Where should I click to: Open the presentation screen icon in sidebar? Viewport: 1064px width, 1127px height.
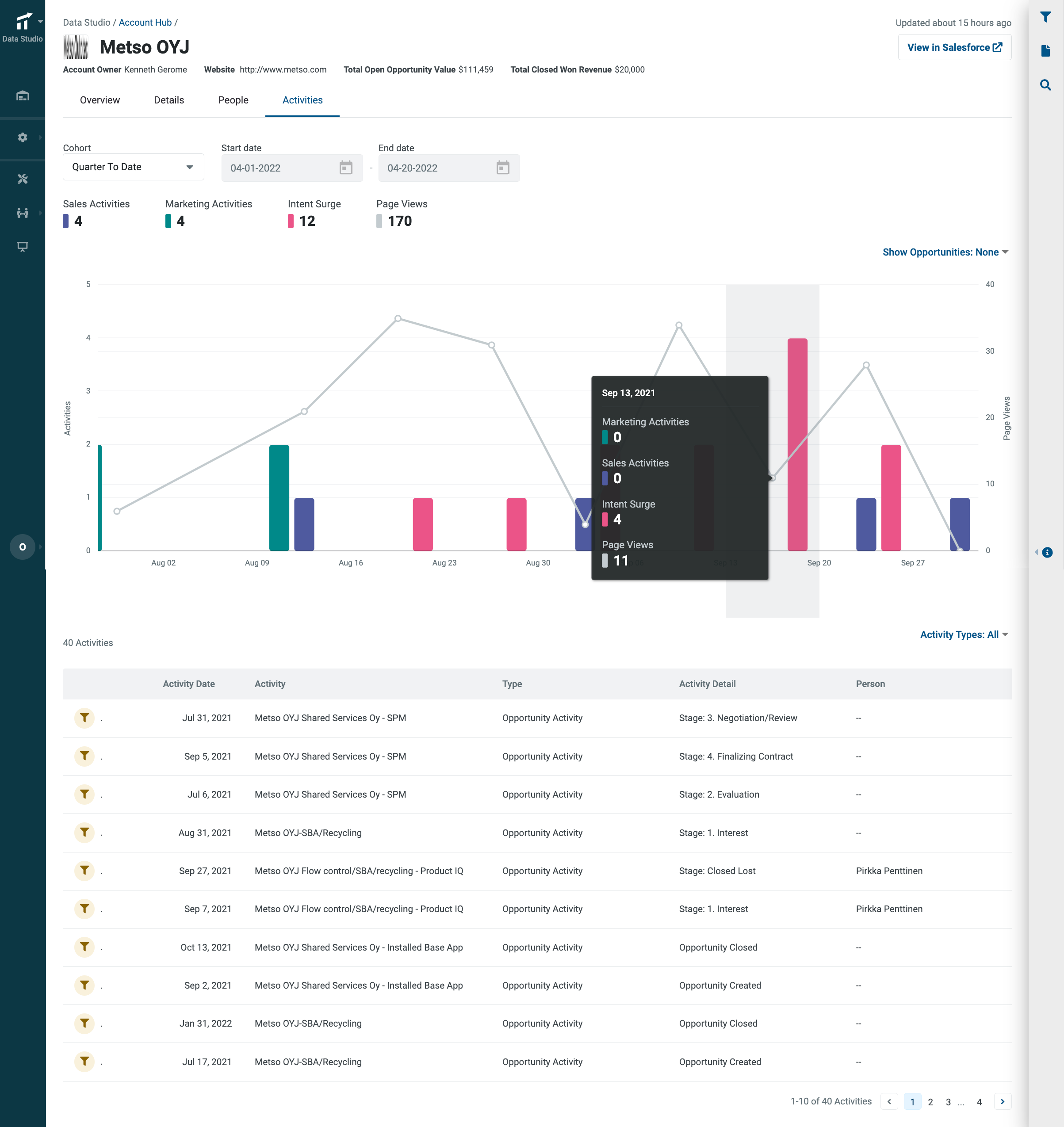point(23,247)
